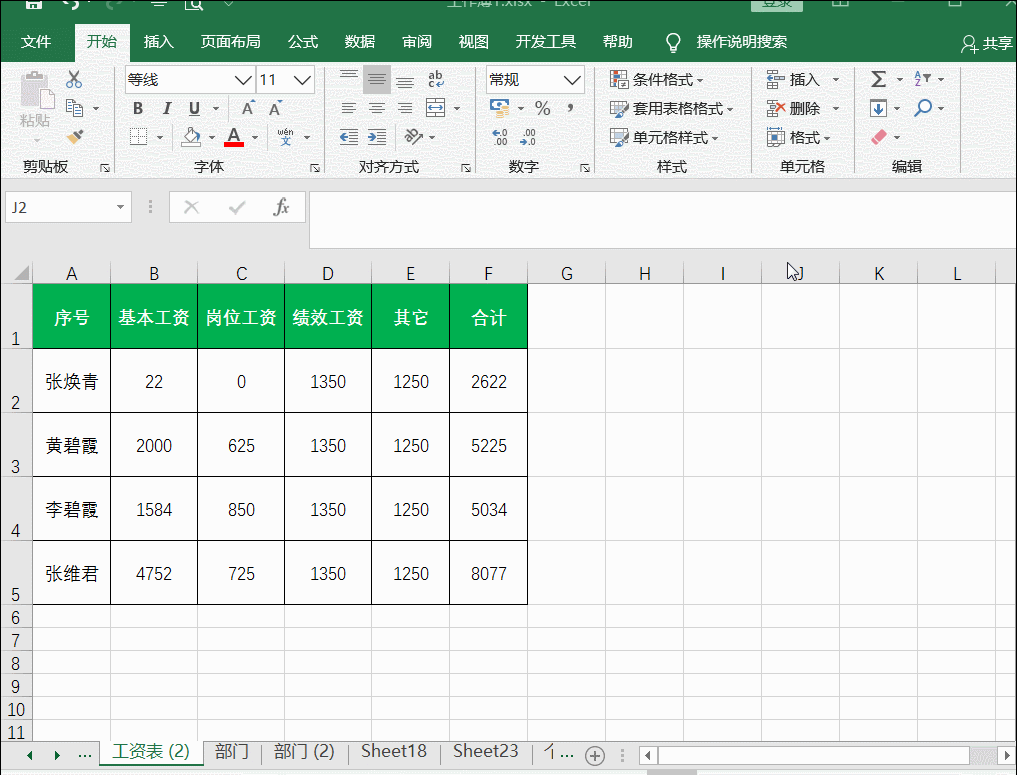The height and width of the screenshot is (775, 1017).
Task: Toggle Bold formatting
Action: (x=138, y=108)
